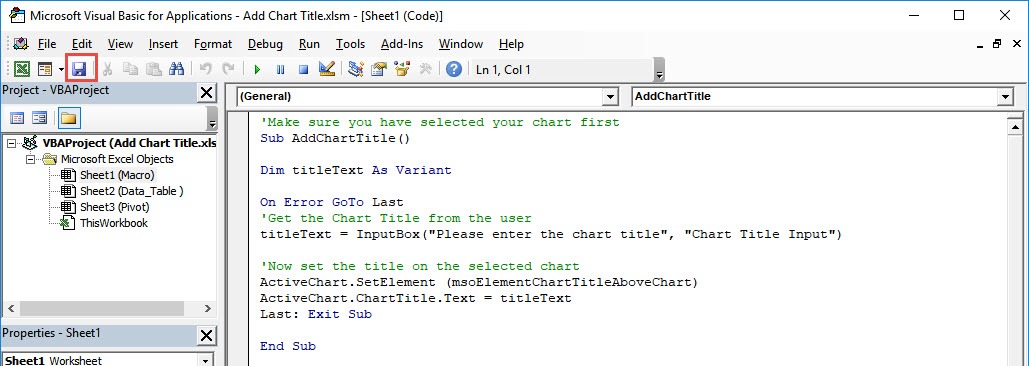Select ThisWorkbook in project tree
The image size is (1029, 366).
pyautogui.click(x=114, y=223)
